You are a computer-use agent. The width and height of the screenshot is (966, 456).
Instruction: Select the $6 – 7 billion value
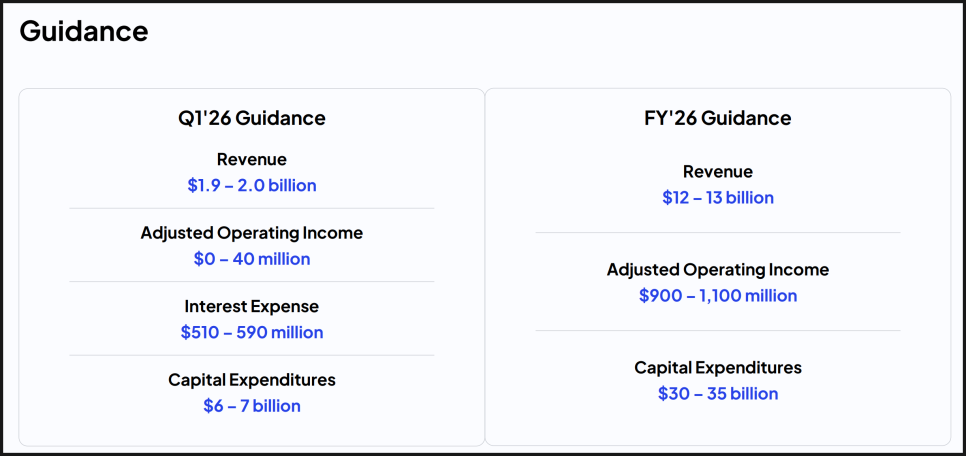point(252,406)
